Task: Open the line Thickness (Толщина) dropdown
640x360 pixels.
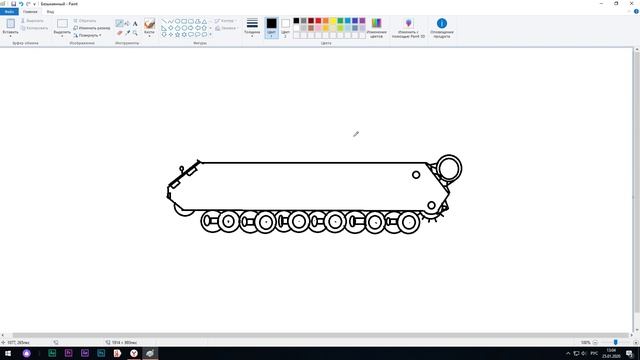Action: click(x=252, y=28)
